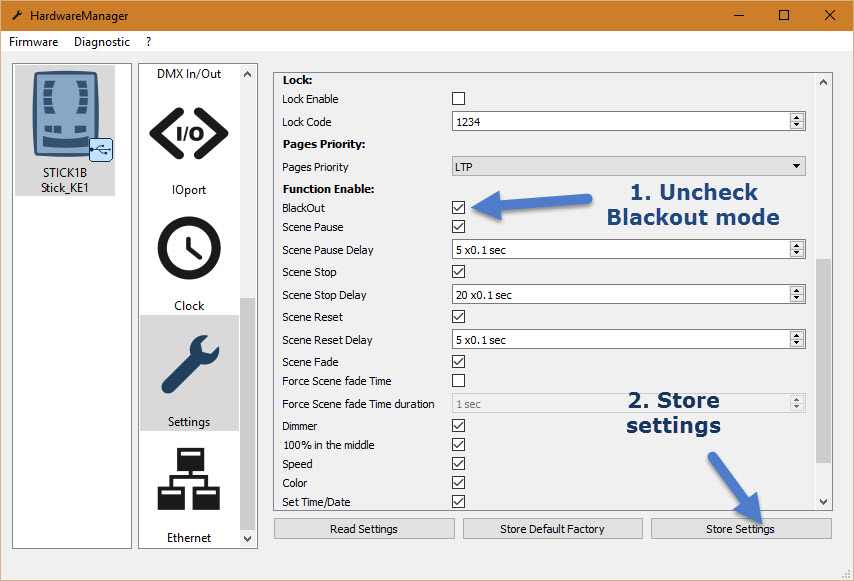Screen dimensions: 854x581
Task: Toggle the Scene Pause checkbox
Action: point(459,227)
